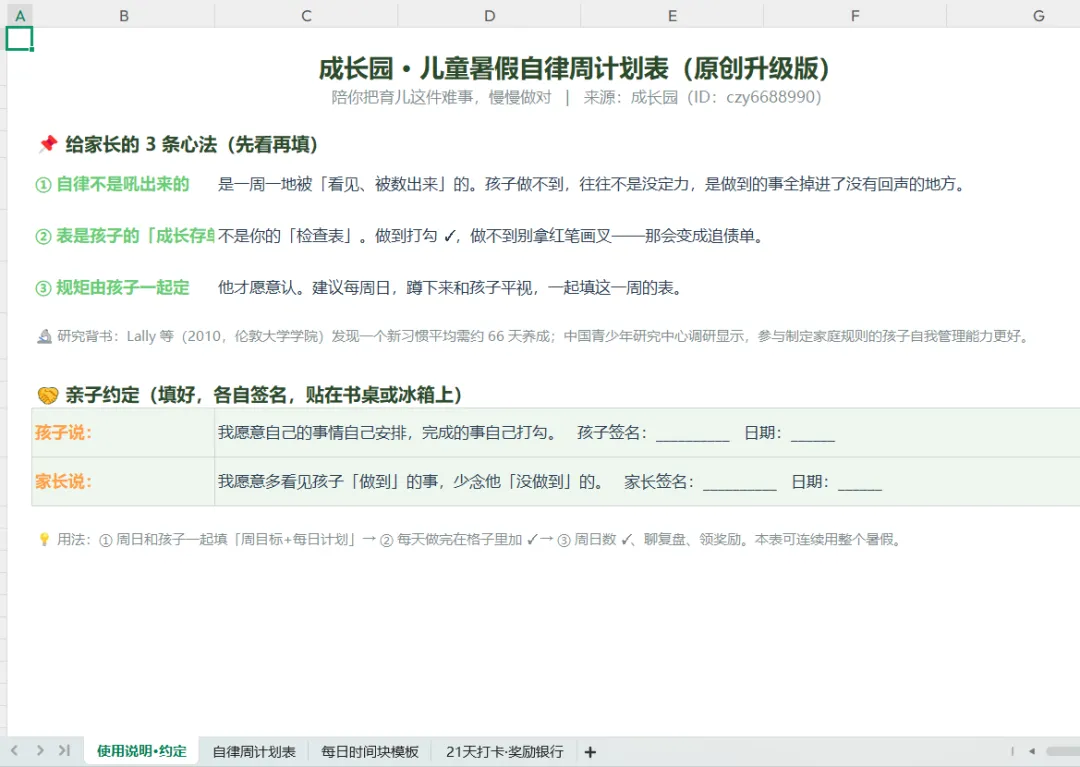Viewport: 1080px width, 767px height.
Task: Click the cell with 孩子签名 line
Action: [647, 432]
